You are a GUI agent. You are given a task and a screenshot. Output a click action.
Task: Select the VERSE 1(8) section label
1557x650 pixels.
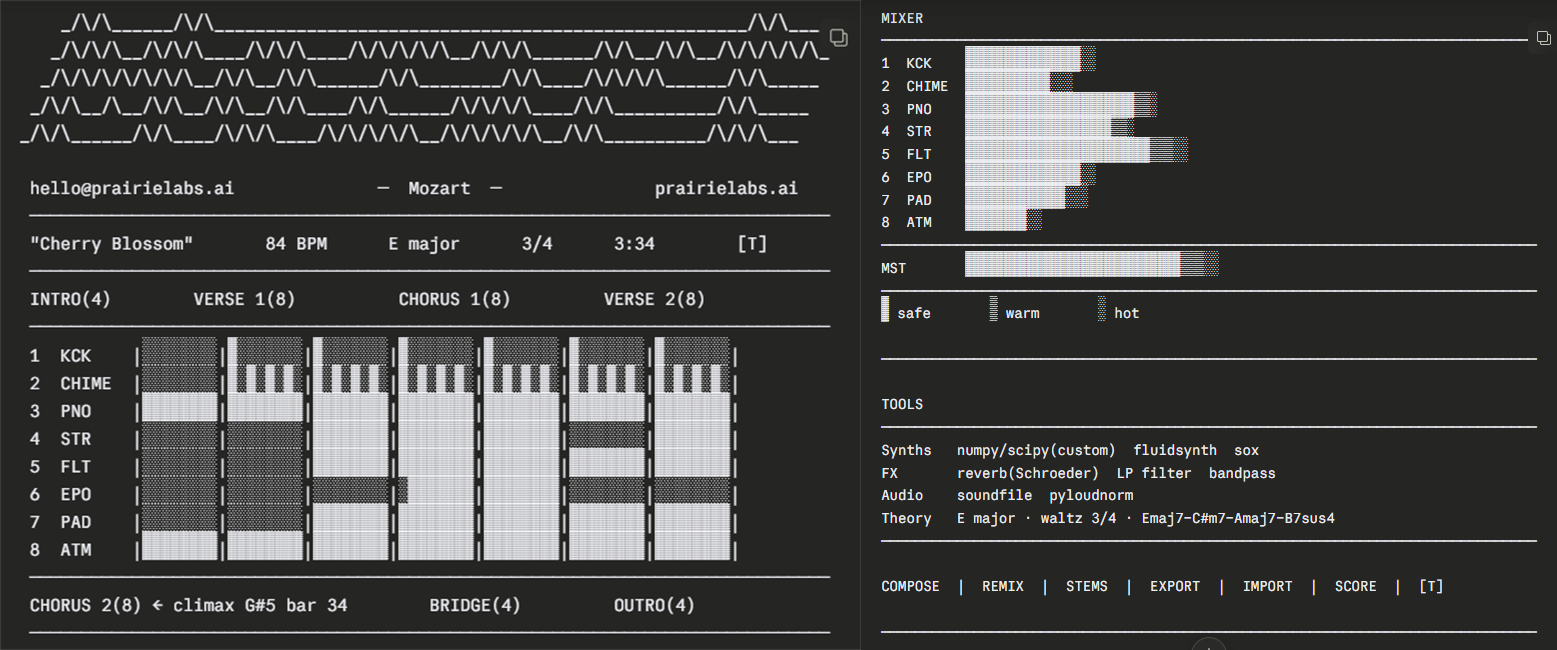coord(245,299)
